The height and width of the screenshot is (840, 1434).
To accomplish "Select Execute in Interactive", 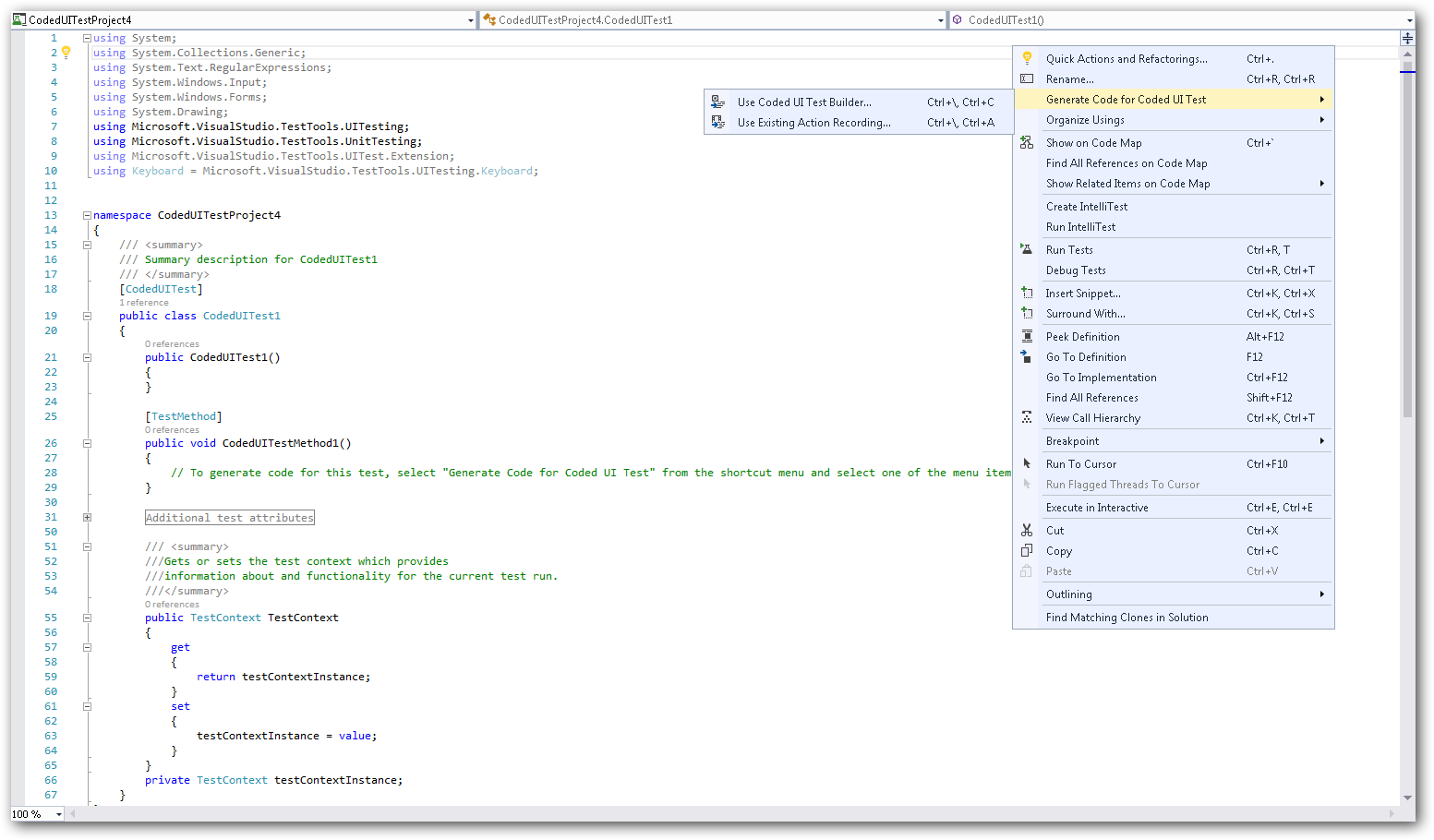I will (1174, 507).
